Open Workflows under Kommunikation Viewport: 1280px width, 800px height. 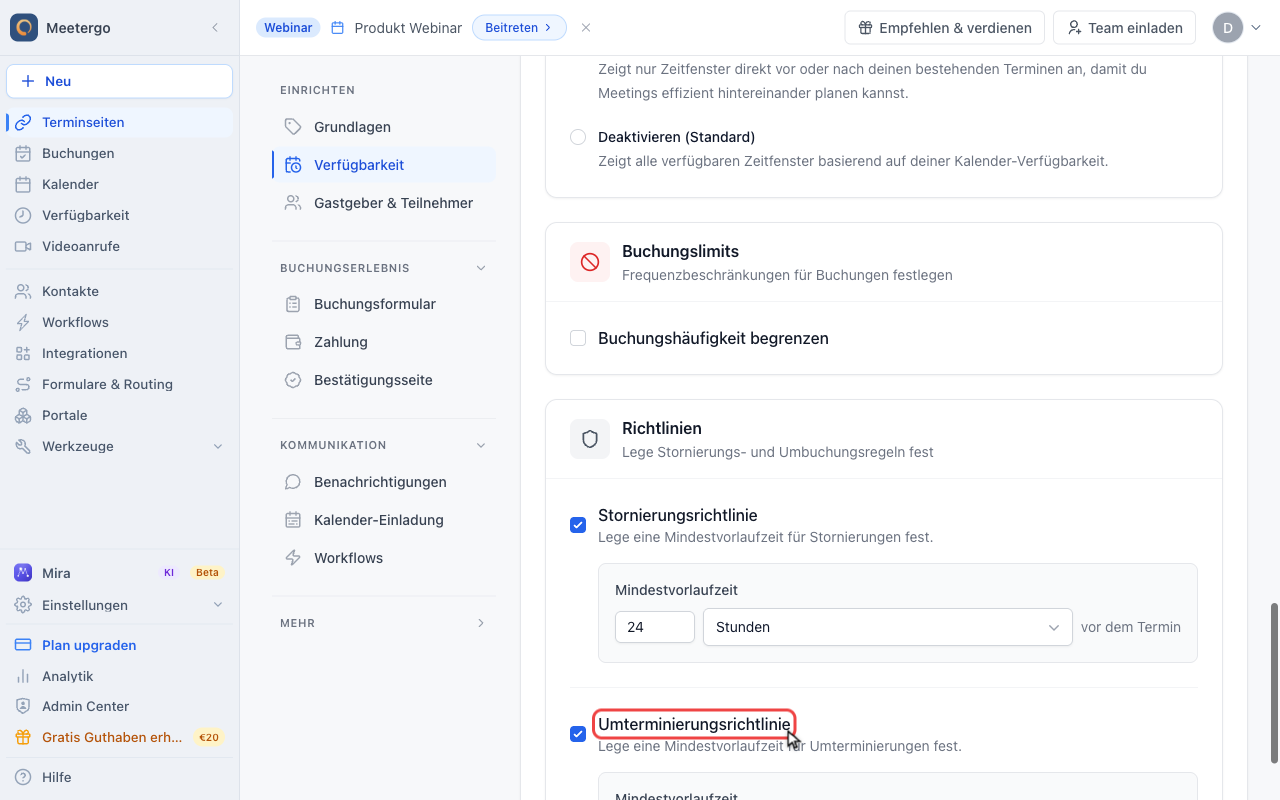point(384,558)
